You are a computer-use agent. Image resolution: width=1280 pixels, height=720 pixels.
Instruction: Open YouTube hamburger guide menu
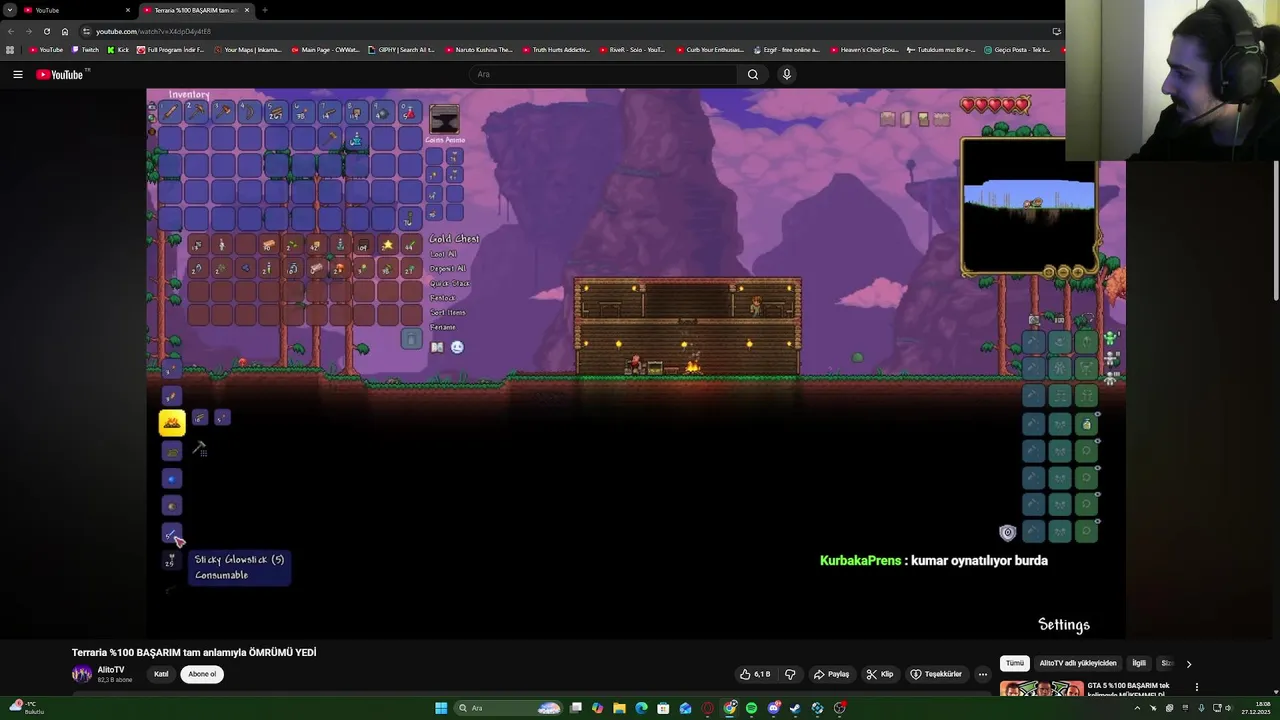[18, 74]
